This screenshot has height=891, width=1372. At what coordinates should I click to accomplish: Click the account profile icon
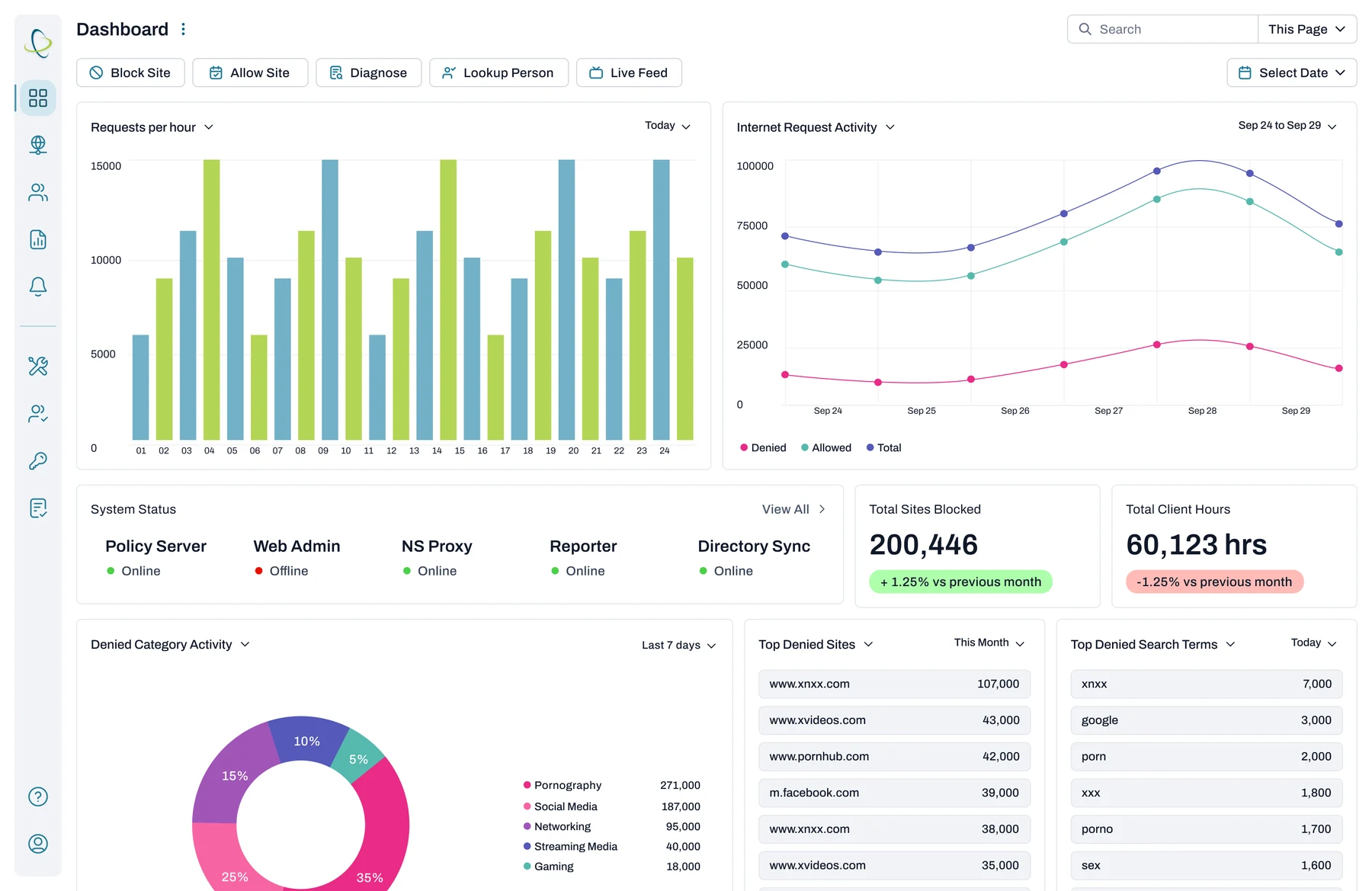[x=38, y=844]
